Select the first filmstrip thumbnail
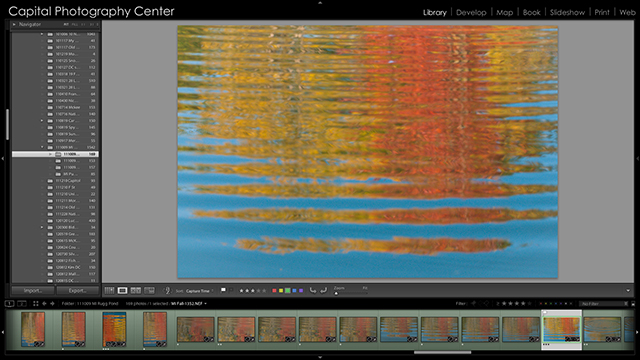 point(33,329)
